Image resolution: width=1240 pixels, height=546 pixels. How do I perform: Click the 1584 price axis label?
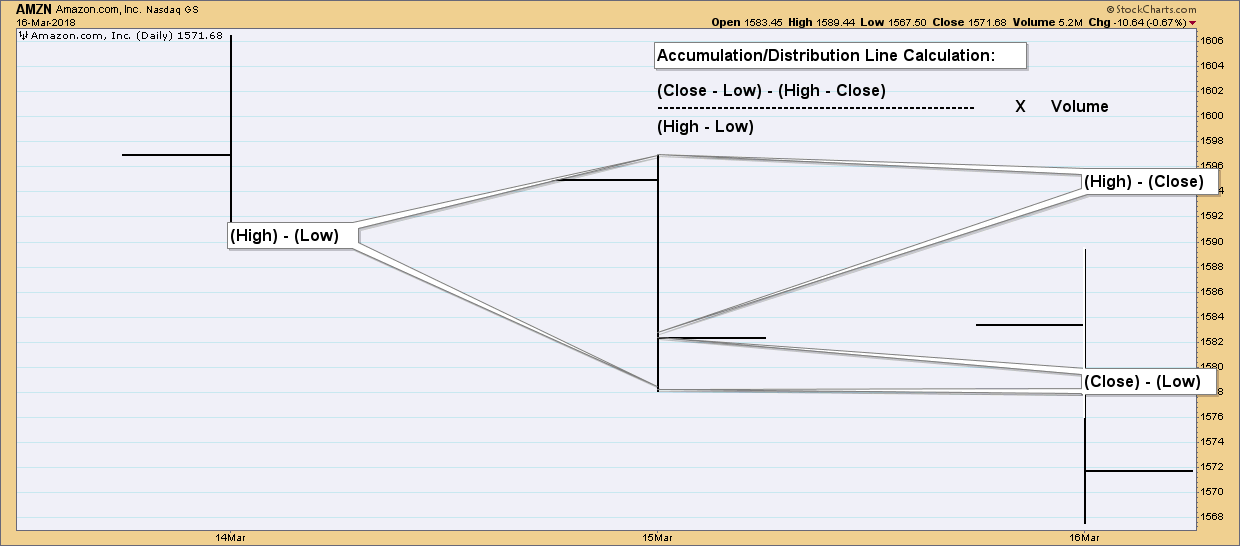pyautogui.click(x=1212, y=317)
